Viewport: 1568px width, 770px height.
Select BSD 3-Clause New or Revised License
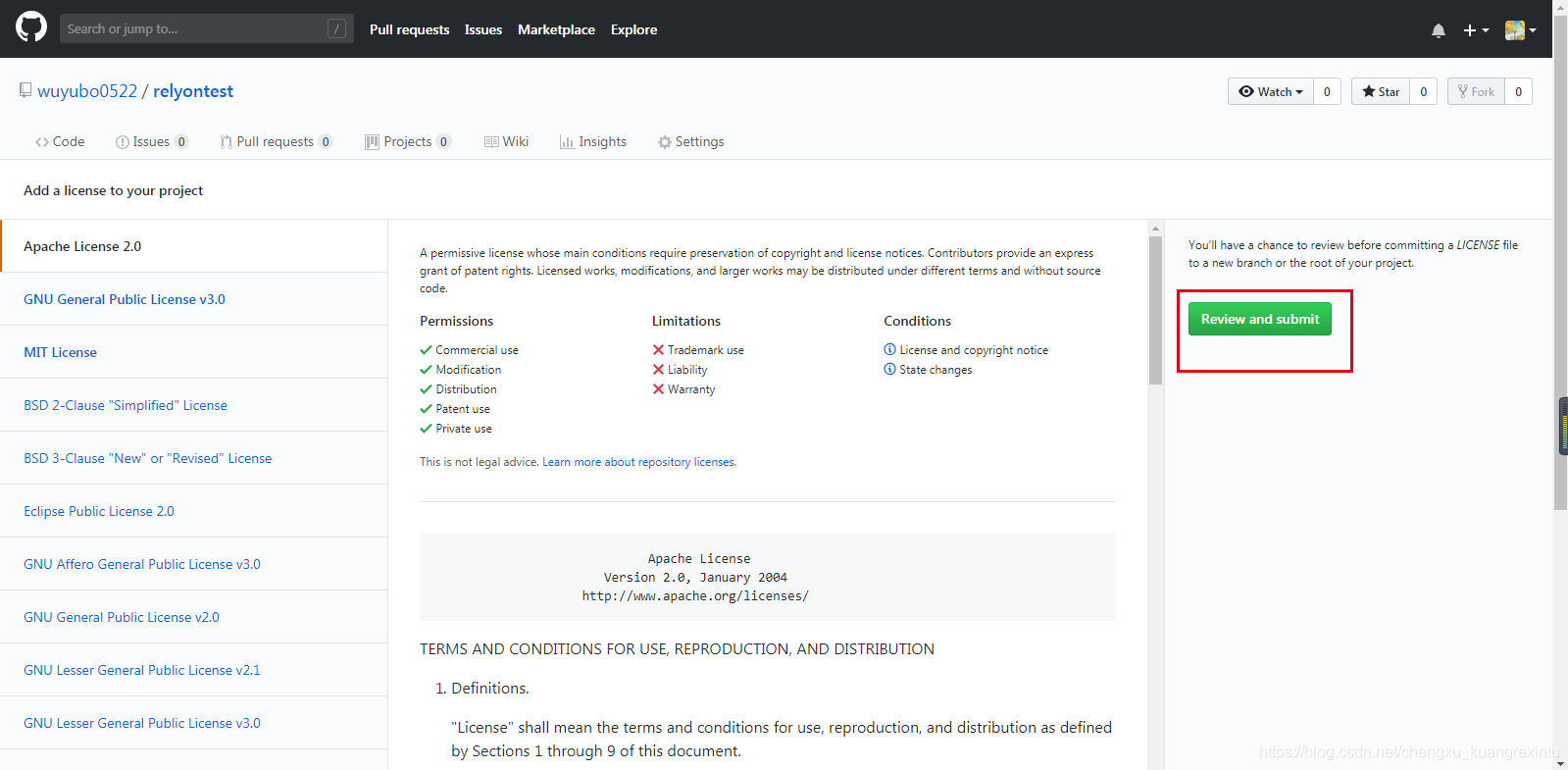[194, 458]
